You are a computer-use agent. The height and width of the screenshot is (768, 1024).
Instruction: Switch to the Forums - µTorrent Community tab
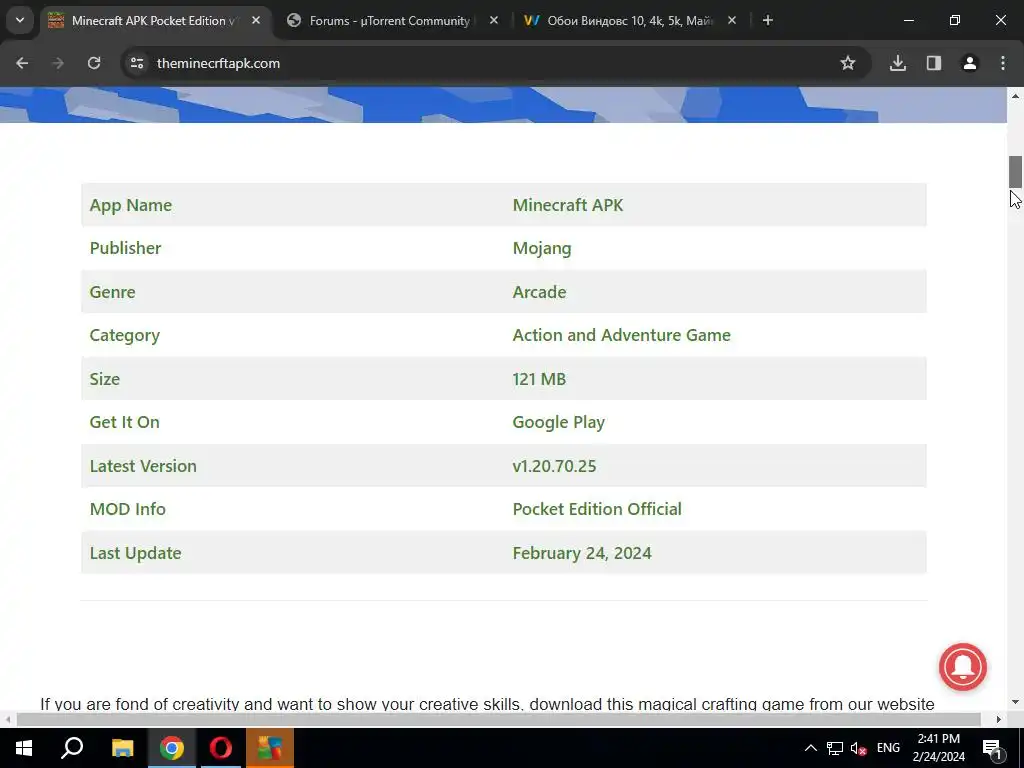point(390,20)
